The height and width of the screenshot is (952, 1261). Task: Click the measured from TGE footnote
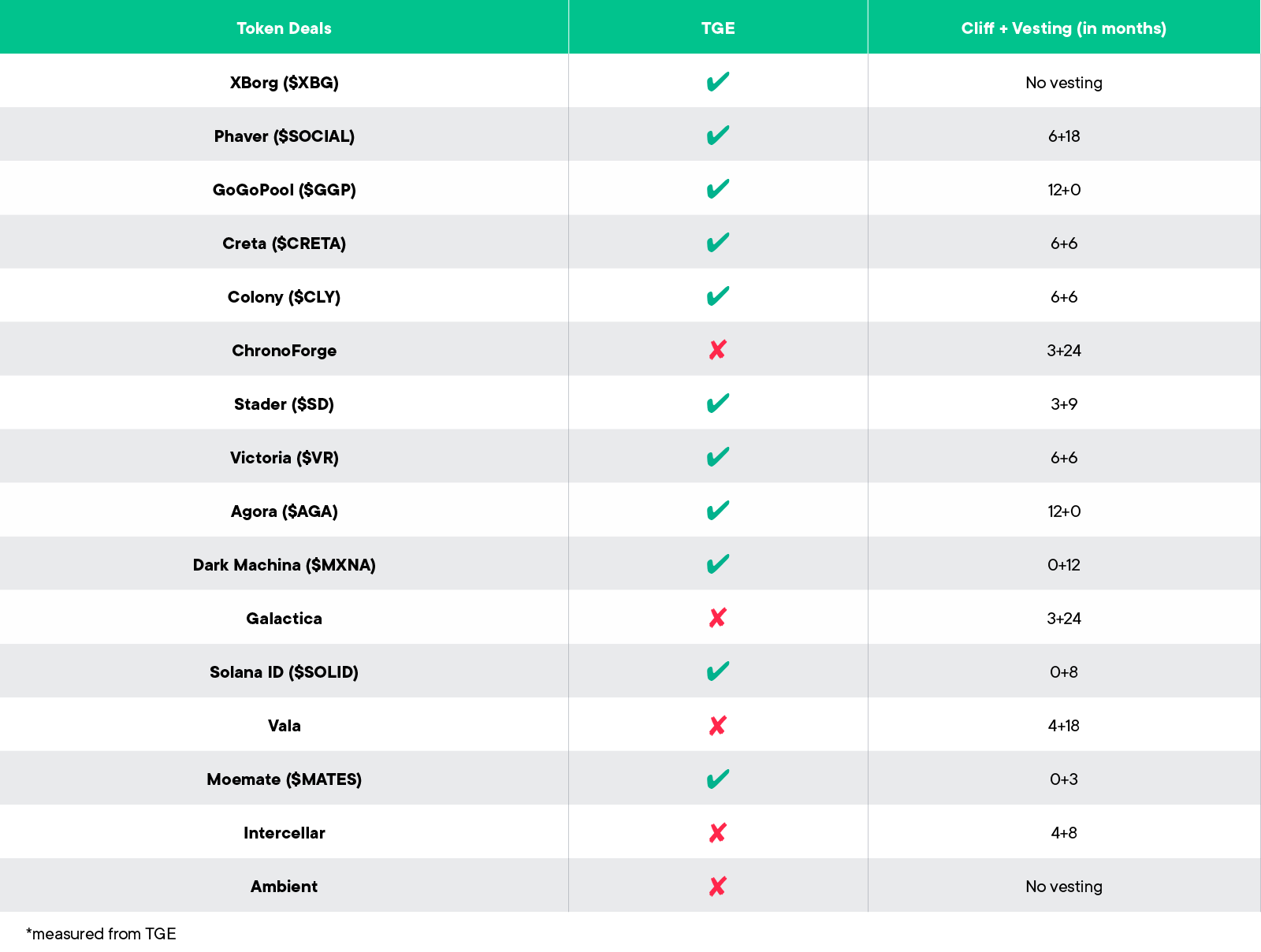tap(101, 934)
